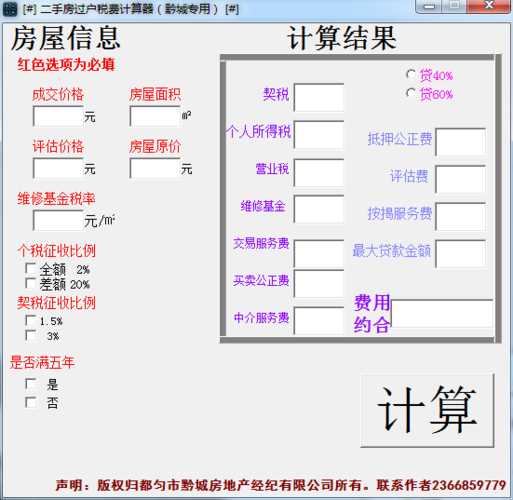Focus the 评估价格 input field

pos(58,168)
